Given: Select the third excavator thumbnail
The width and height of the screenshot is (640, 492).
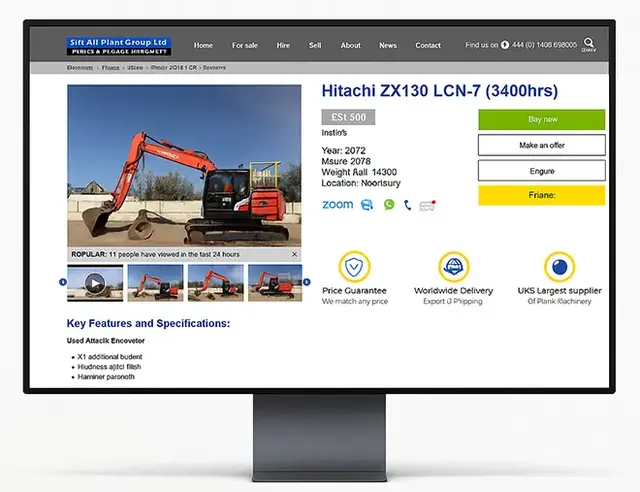Looking at the screenshot, I should (x=216, y=283).
